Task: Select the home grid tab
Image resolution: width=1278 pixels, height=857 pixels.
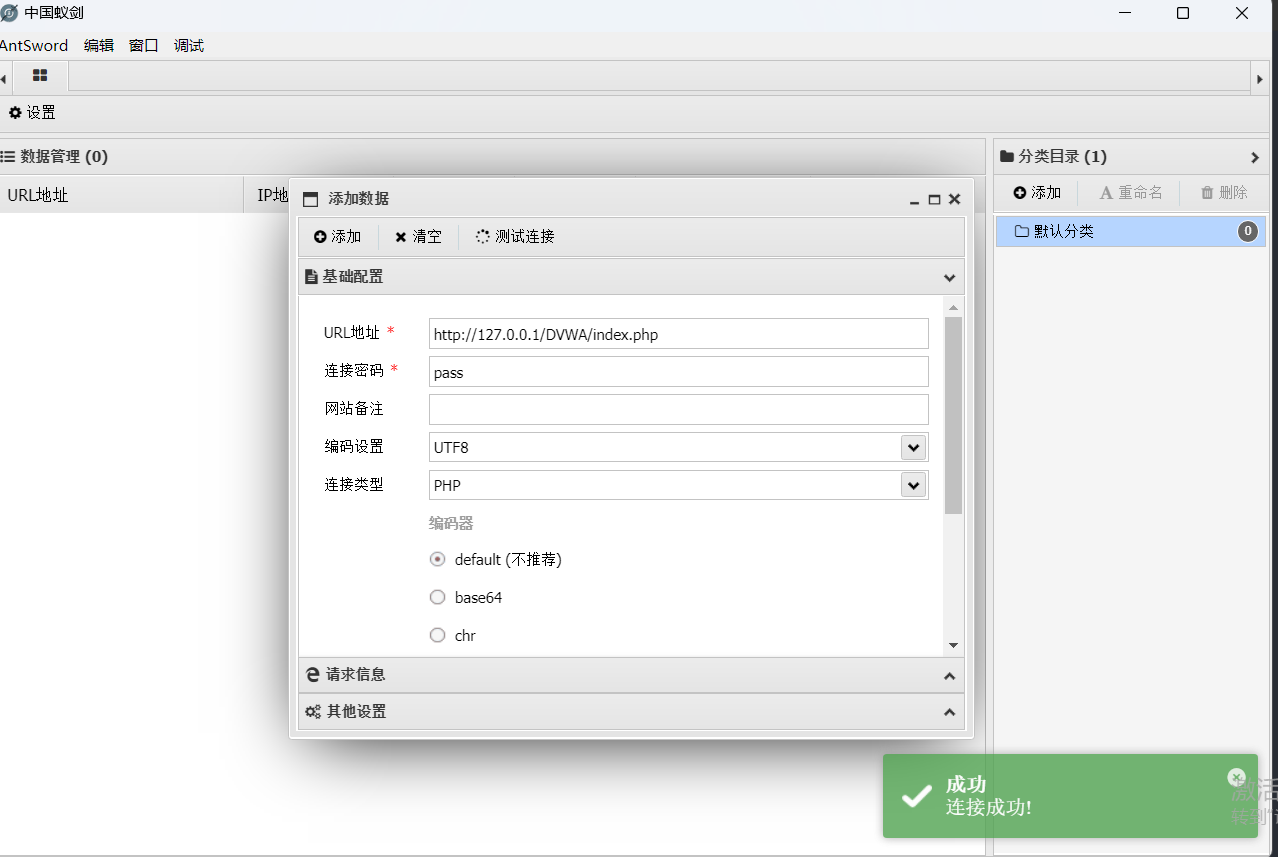Action: [40, 76]
